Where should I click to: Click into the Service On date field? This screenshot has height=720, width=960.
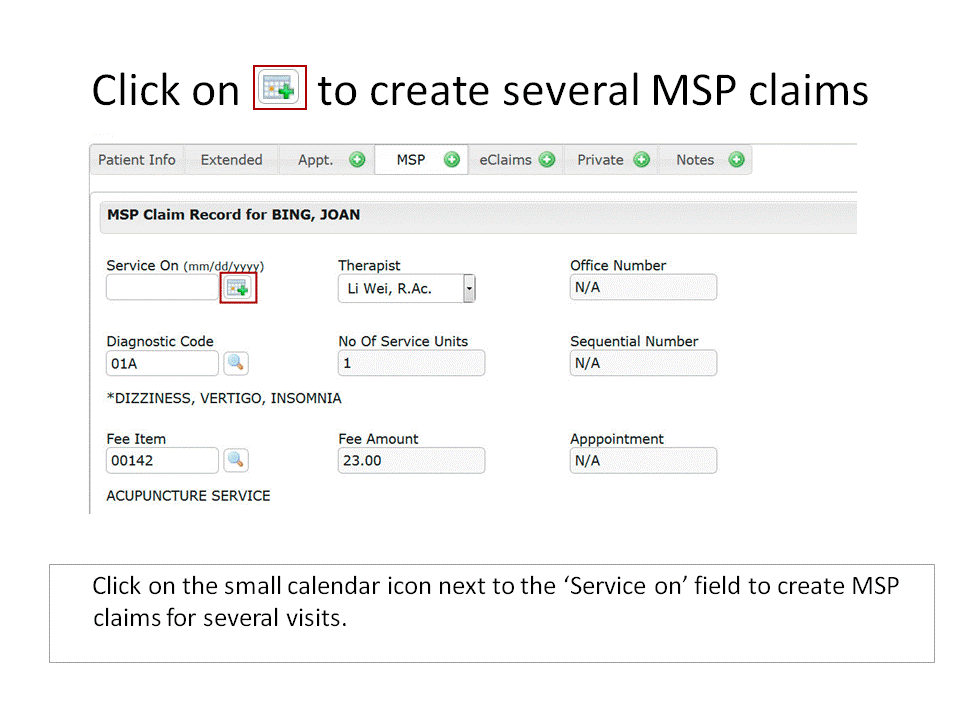tap(162, 288)
